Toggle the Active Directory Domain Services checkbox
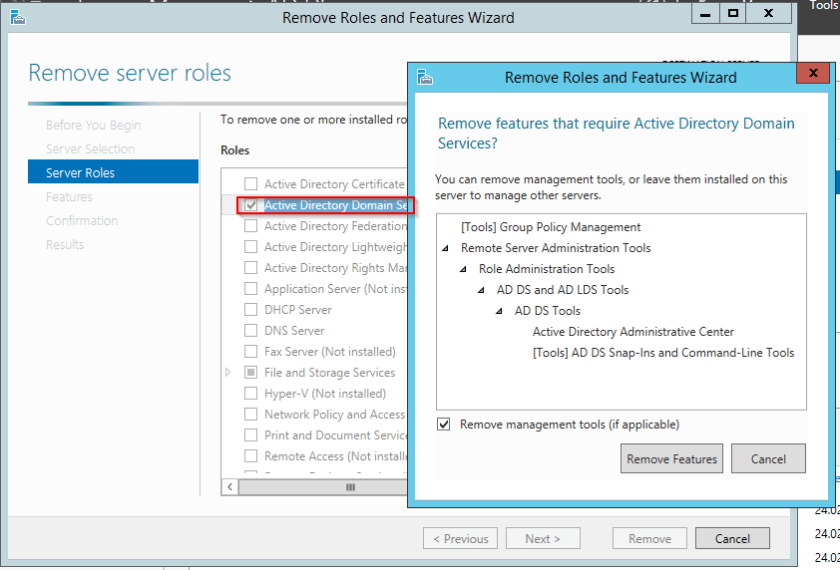The width and height of the screenshot is (840, 570). pos(251,205)
